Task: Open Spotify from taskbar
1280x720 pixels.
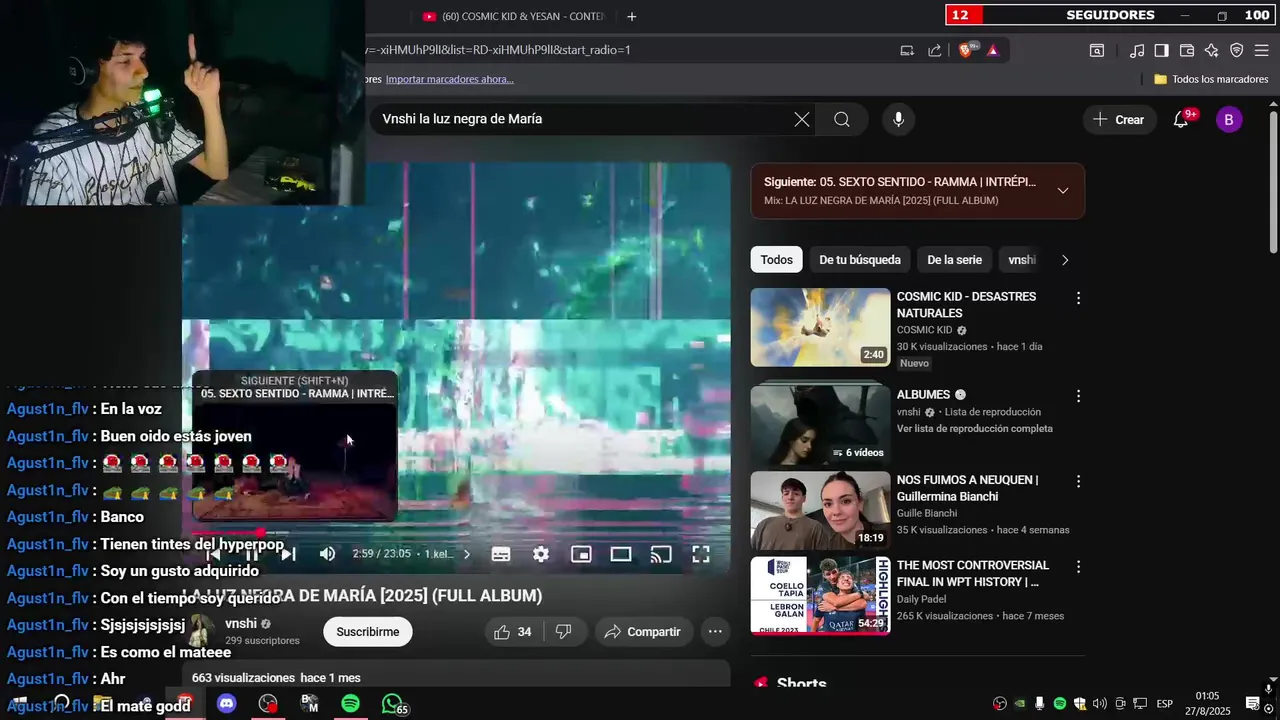Action: (x=350, y=704)
